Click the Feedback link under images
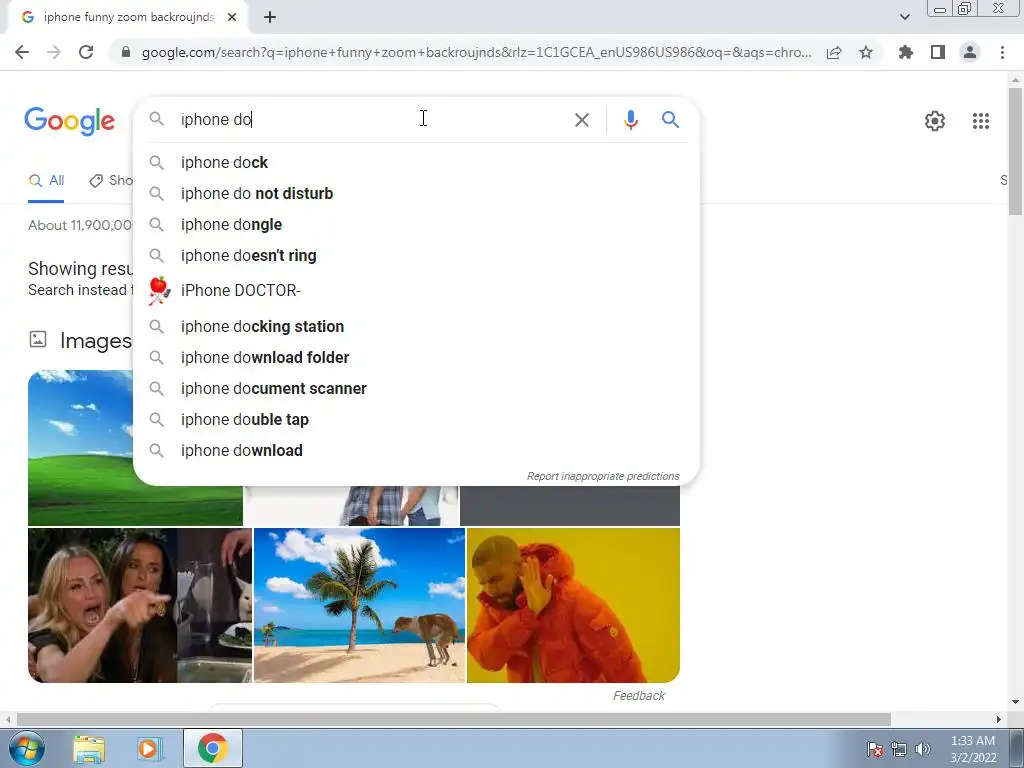The image size is (1024, 768). (639, 696)
